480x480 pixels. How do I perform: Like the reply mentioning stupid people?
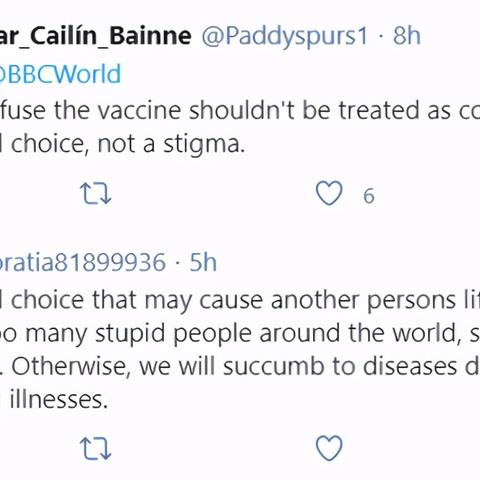329,448
